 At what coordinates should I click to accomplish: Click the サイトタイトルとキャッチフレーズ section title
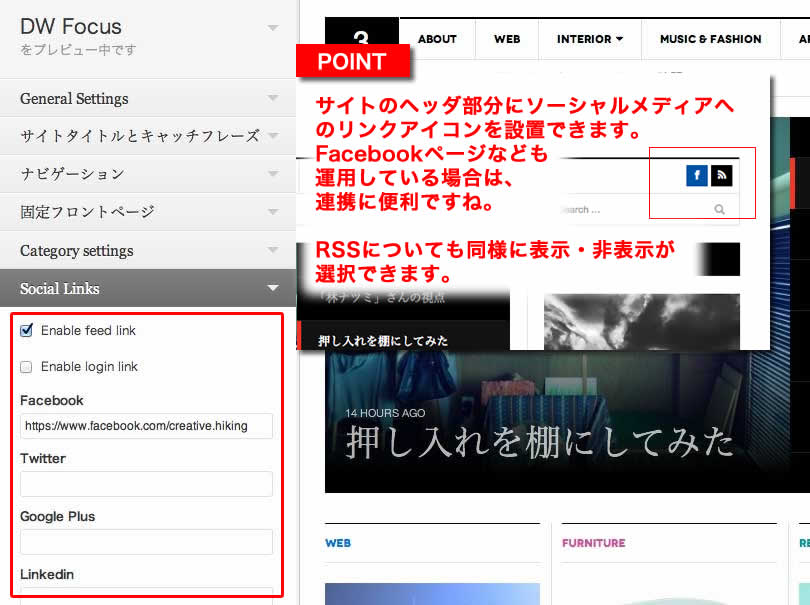click(139, 136)
